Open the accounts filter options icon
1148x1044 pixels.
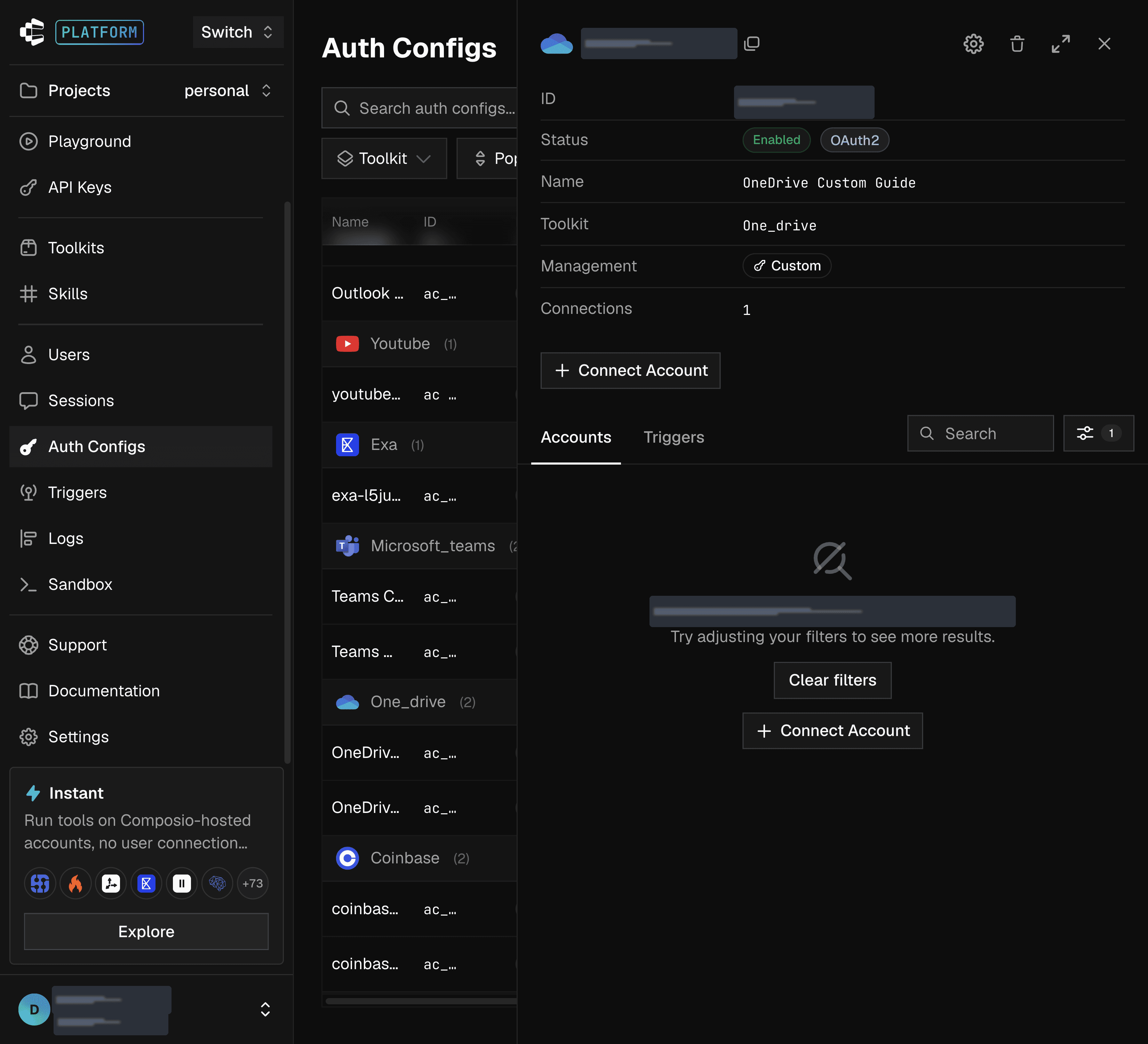click(1099, 433)
